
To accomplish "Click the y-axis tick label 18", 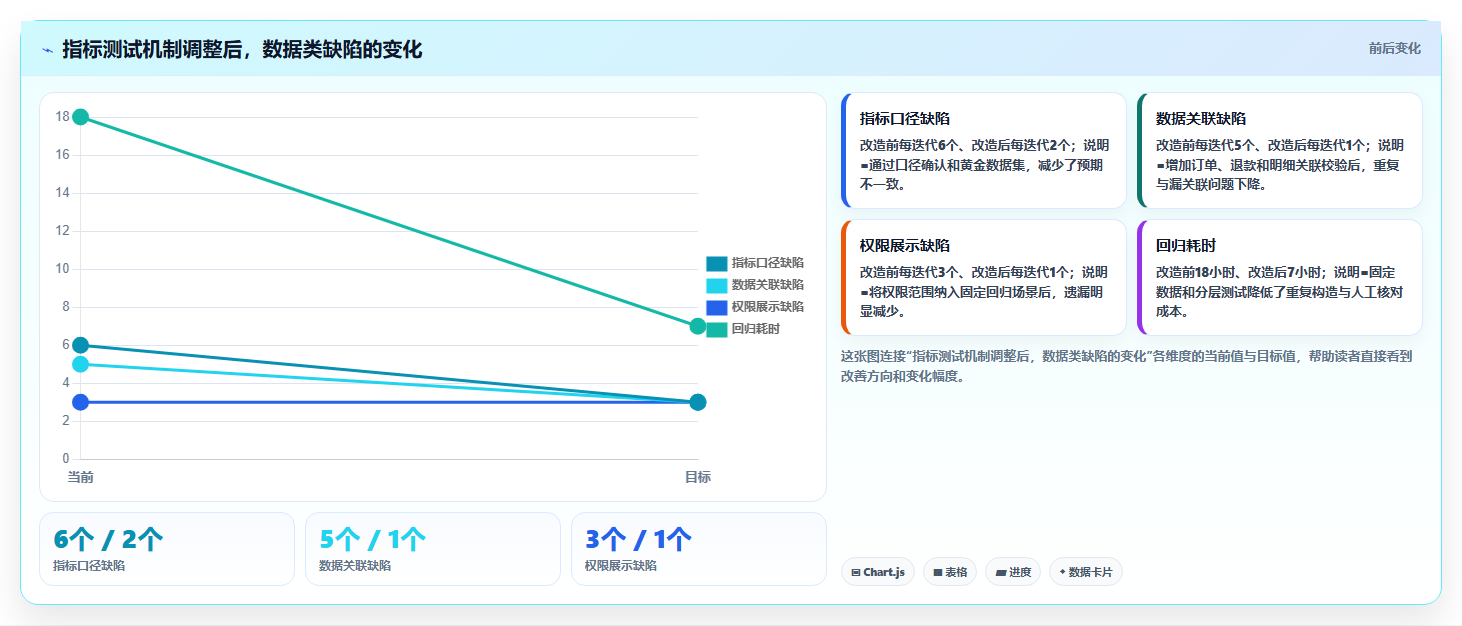I will coord(62,117).
